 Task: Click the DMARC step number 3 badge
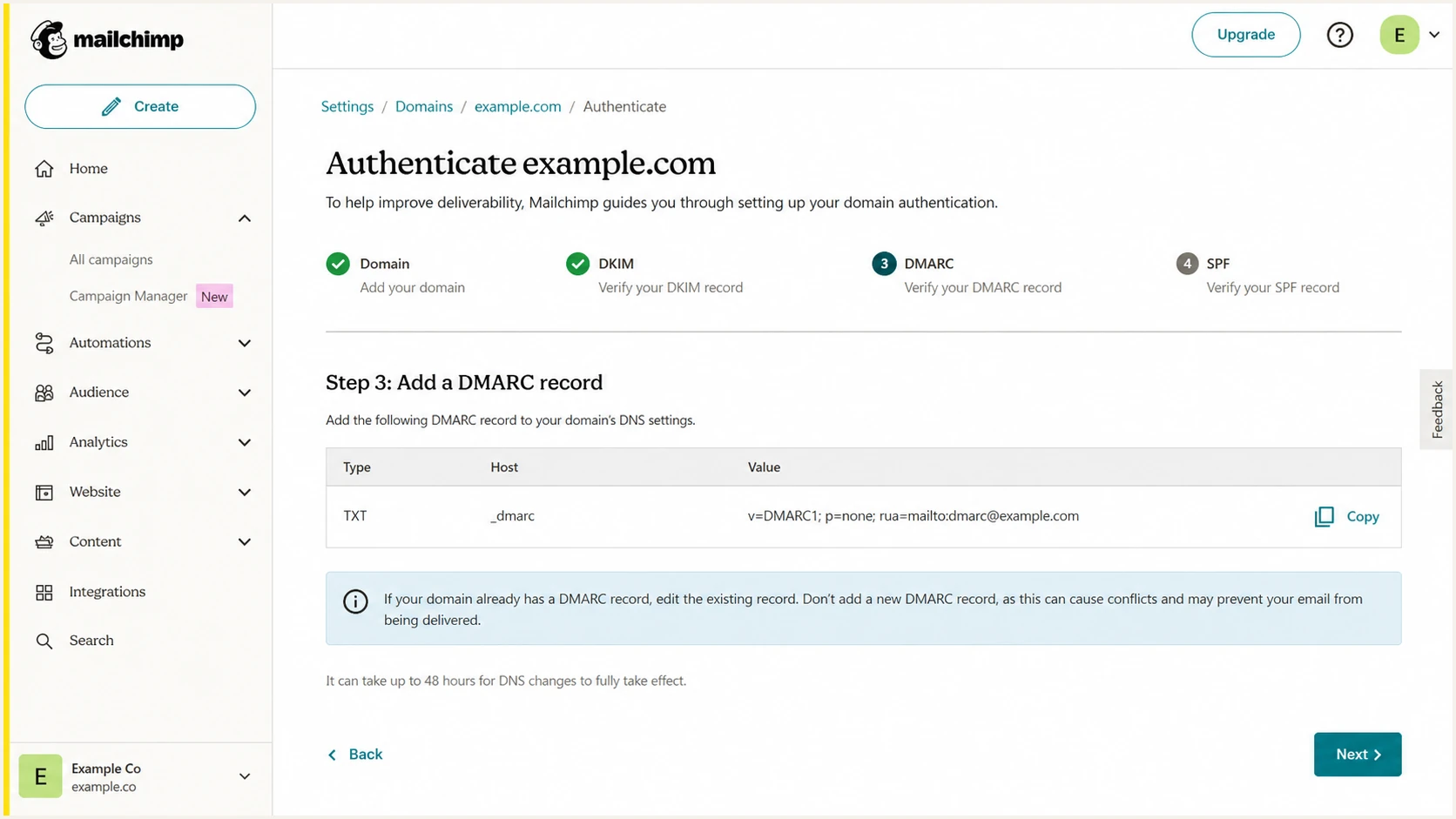(884, 264)
